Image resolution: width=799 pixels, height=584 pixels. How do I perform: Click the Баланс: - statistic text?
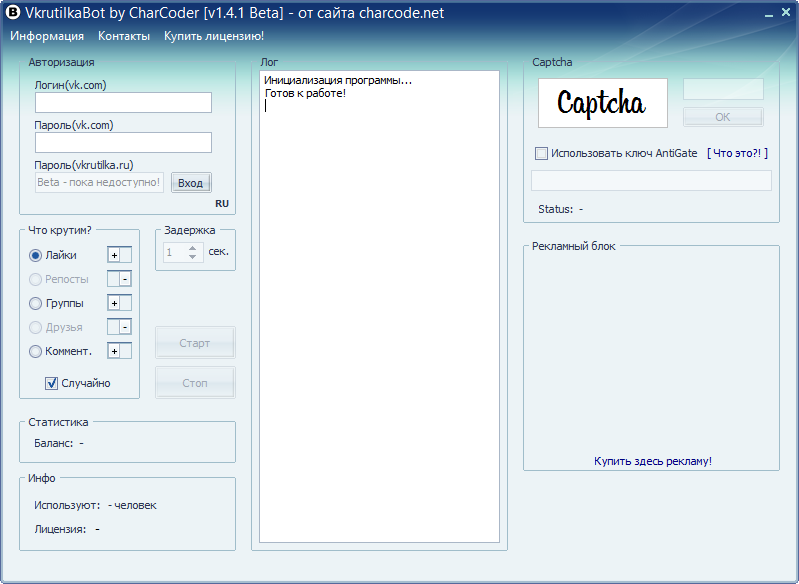59,443
